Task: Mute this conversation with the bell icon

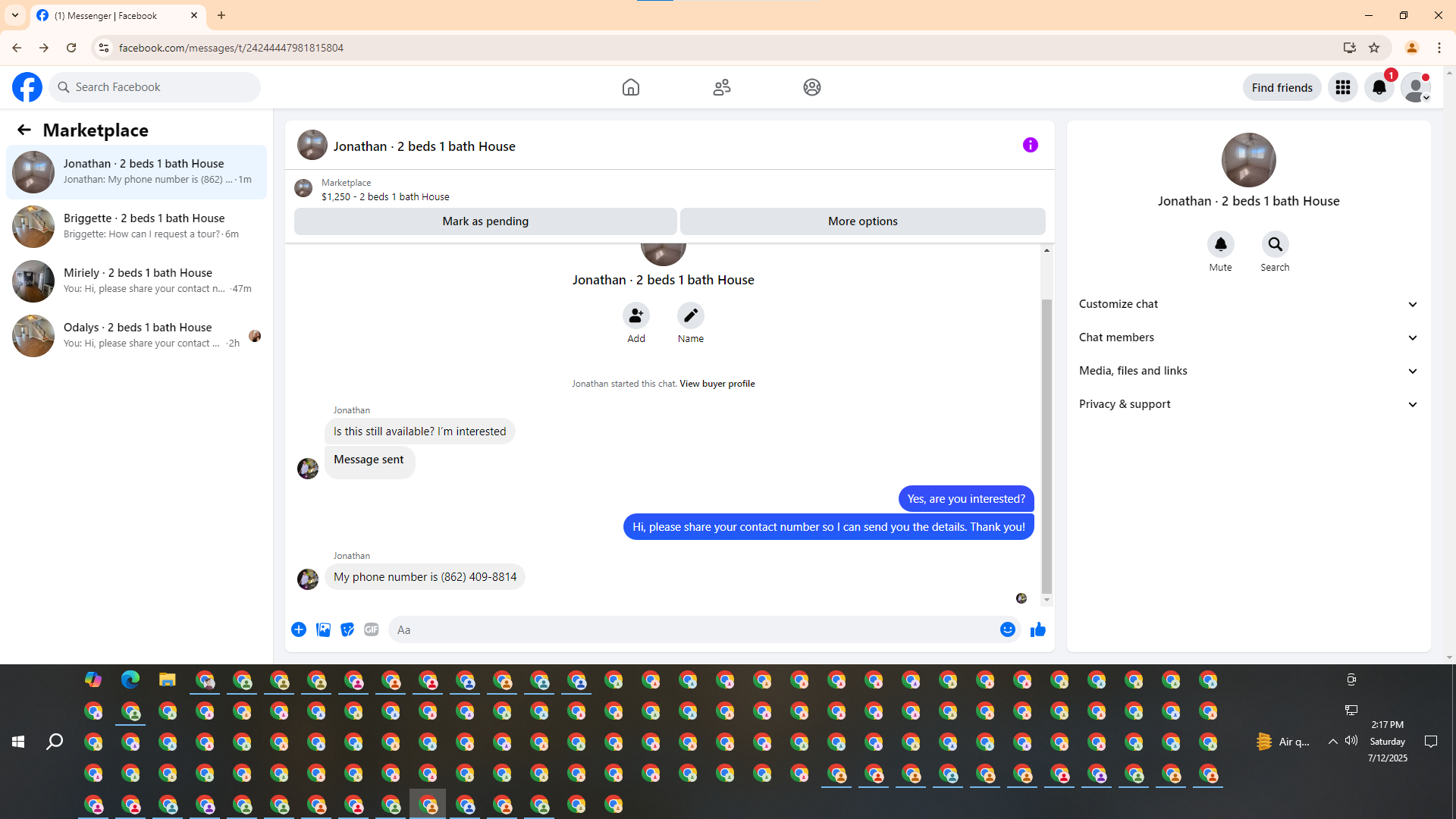Action: tap(1220, 244)
